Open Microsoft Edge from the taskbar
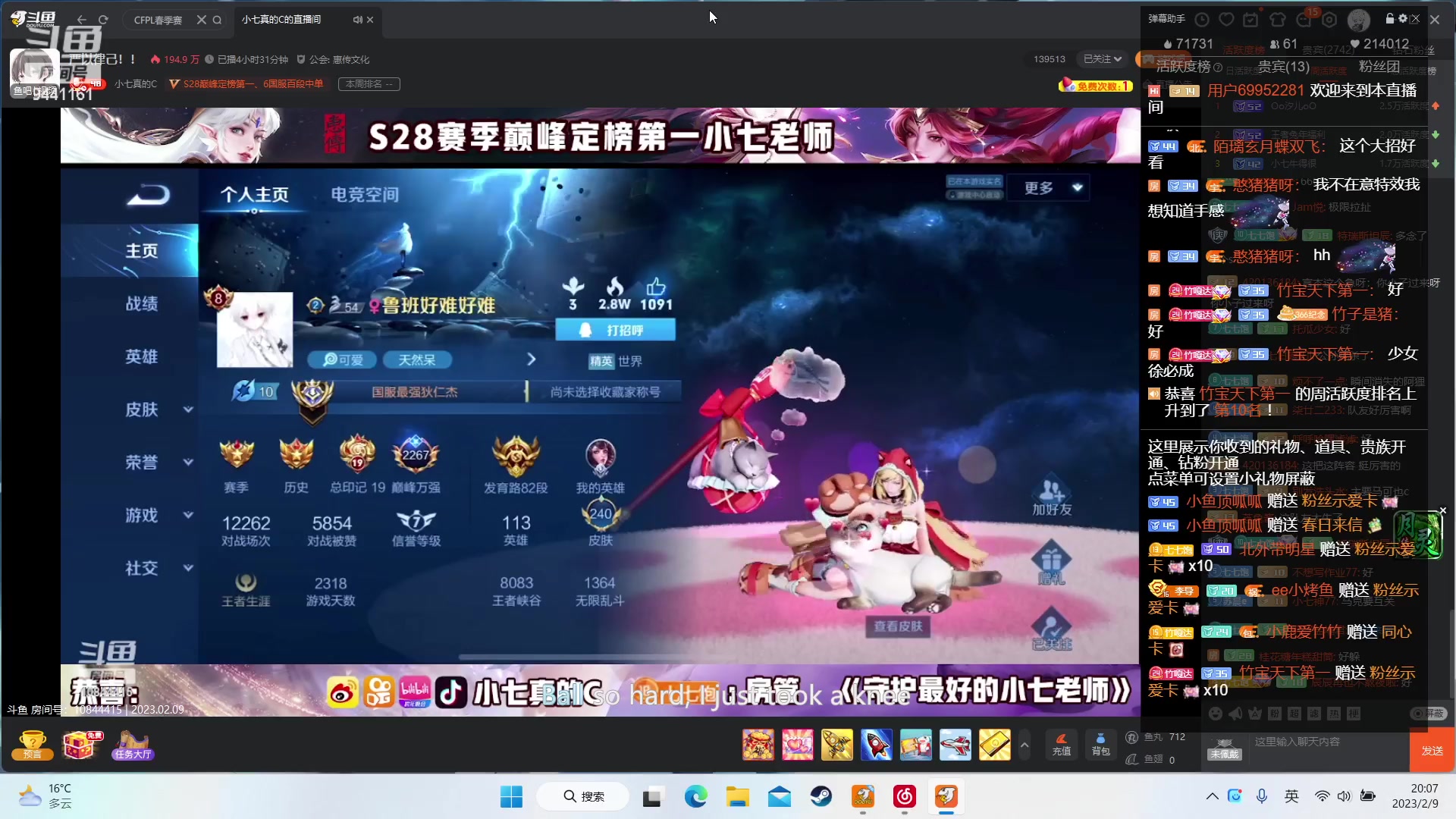Screen dimensions: 1456x819 point(695,796)
